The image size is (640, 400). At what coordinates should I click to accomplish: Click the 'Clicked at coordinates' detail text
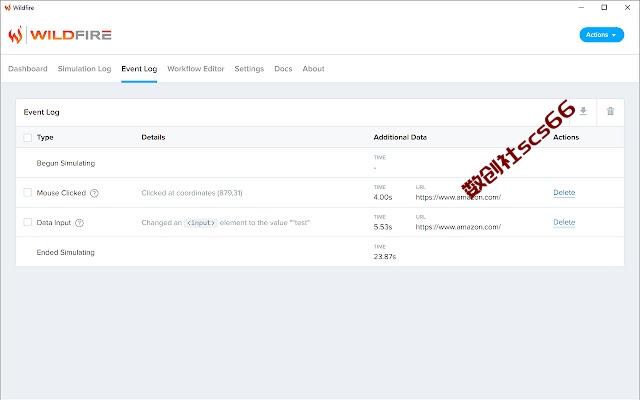click(x=192, y=193)
